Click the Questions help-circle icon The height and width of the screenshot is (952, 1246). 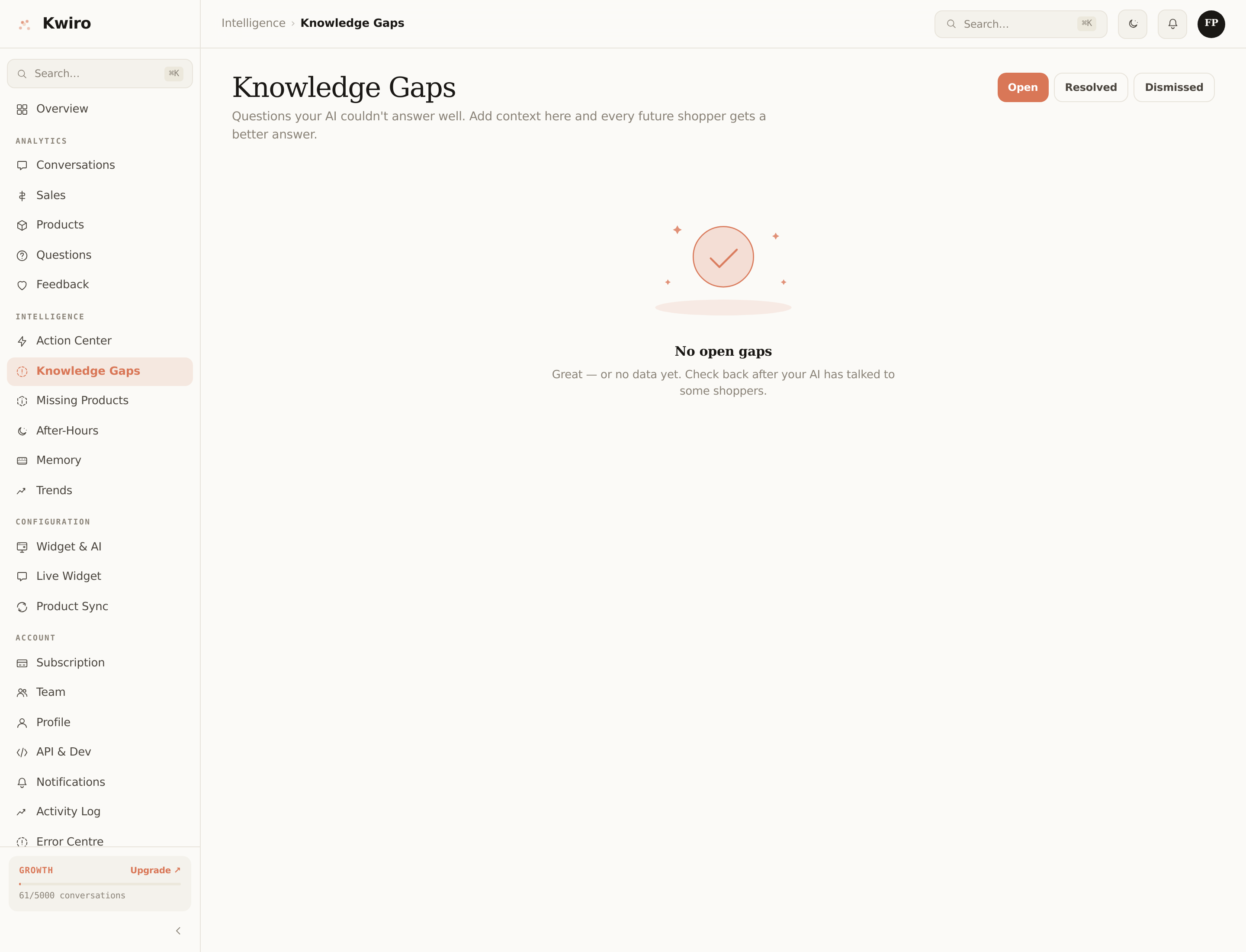pos(22,256)
